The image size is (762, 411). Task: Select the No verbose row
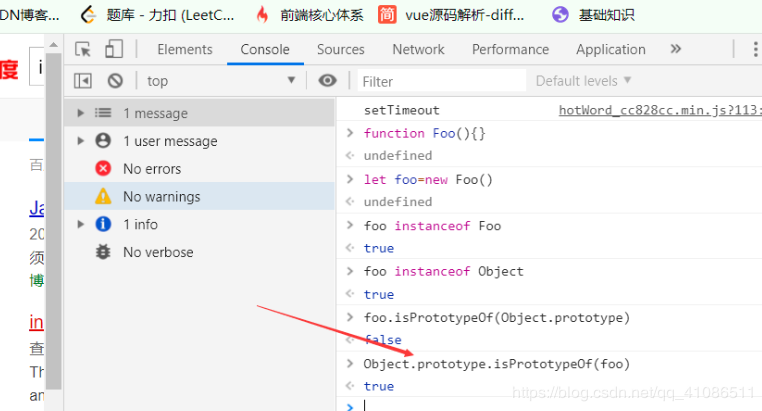[x=199, y=252]
